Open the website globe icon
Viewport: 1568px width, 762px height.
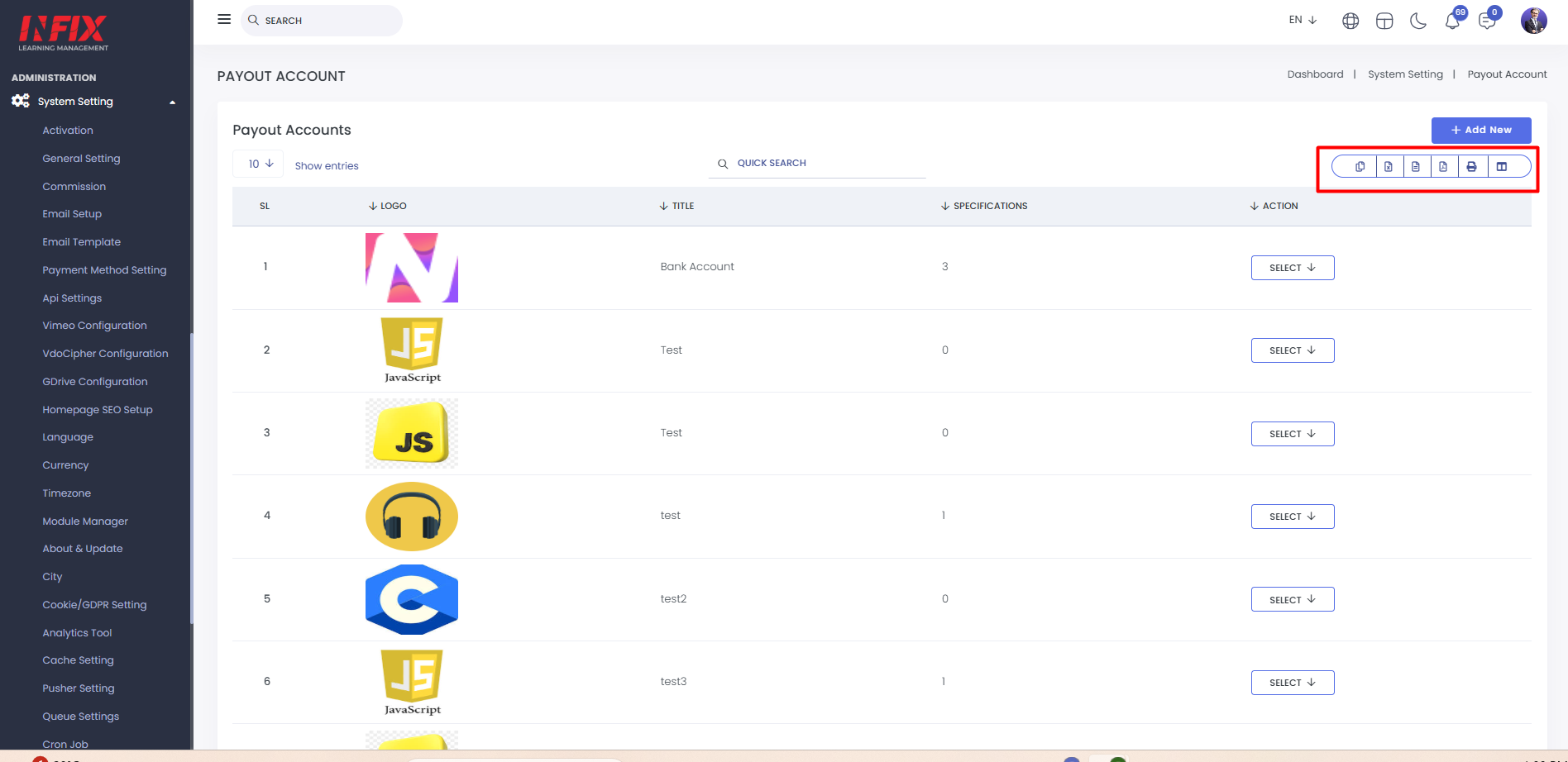coord(1350,21)
